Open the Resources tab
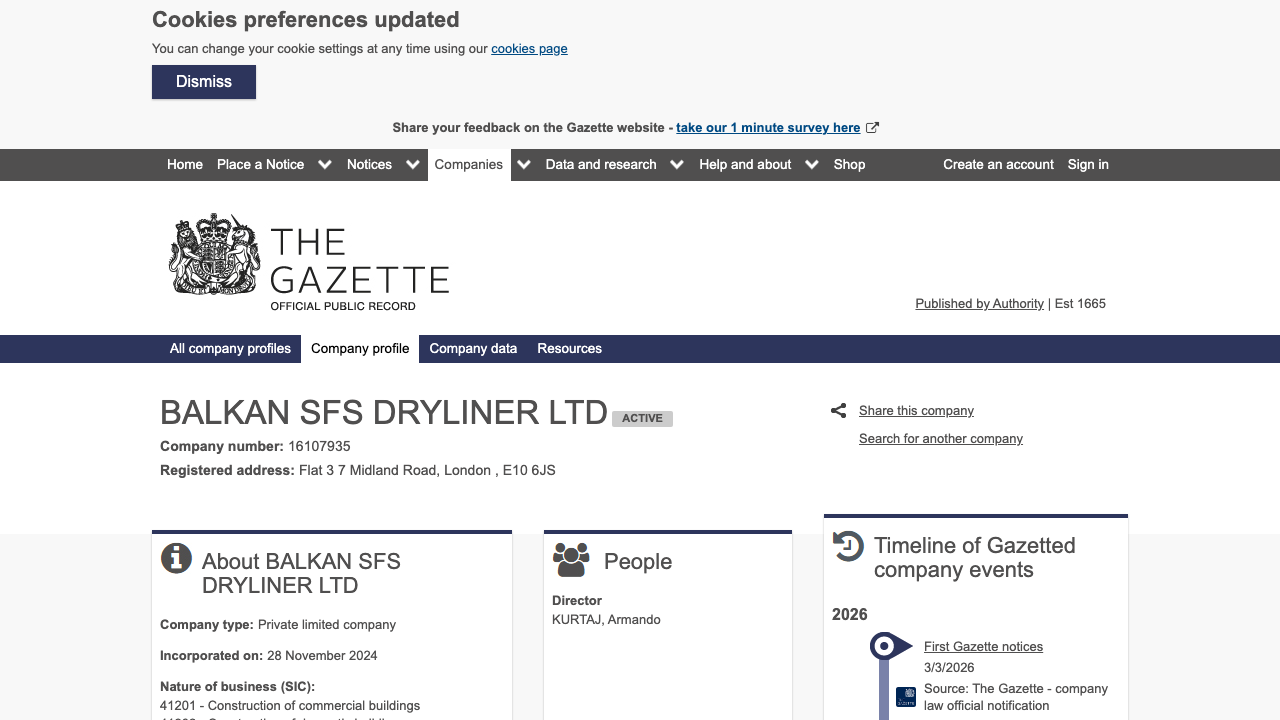 tap(569, 348)
